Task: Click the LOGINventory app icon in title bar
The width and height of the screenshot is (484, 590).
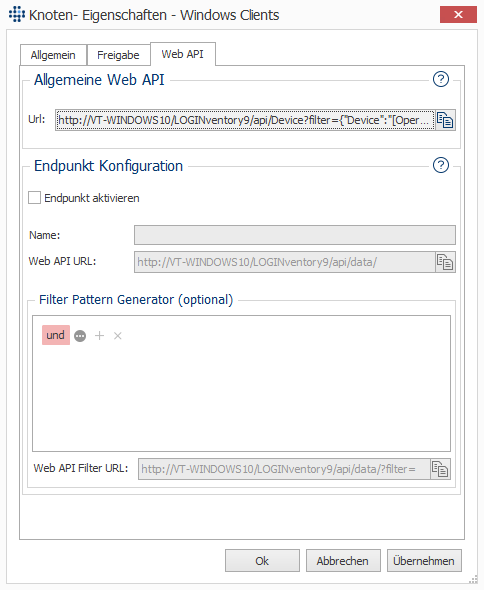Action: (x=17, y=14)
